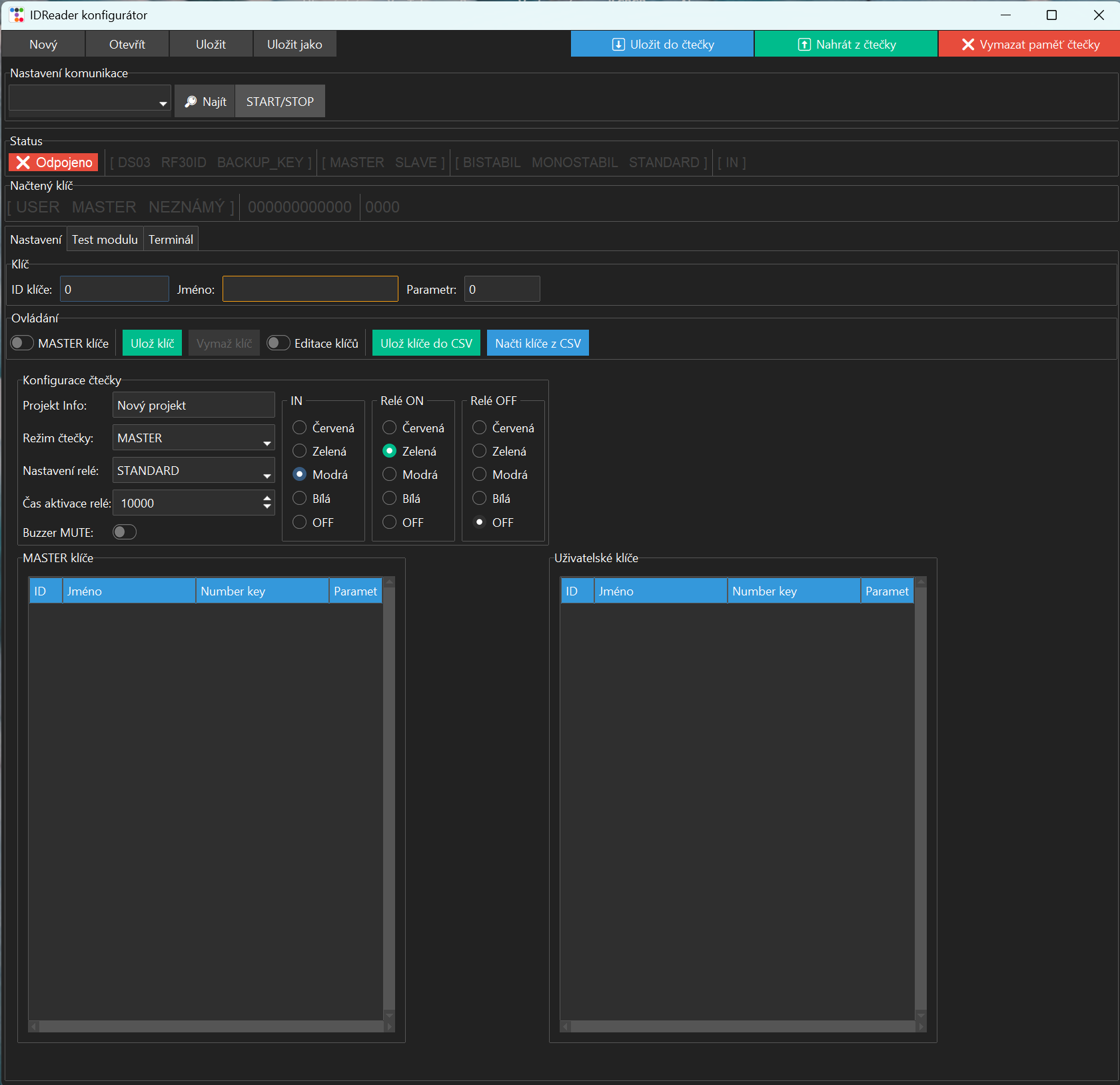The height and width of the screenshot is (1085, 1120).
Task: Select Červená in the Relé ON group
Action: [390, 428]
